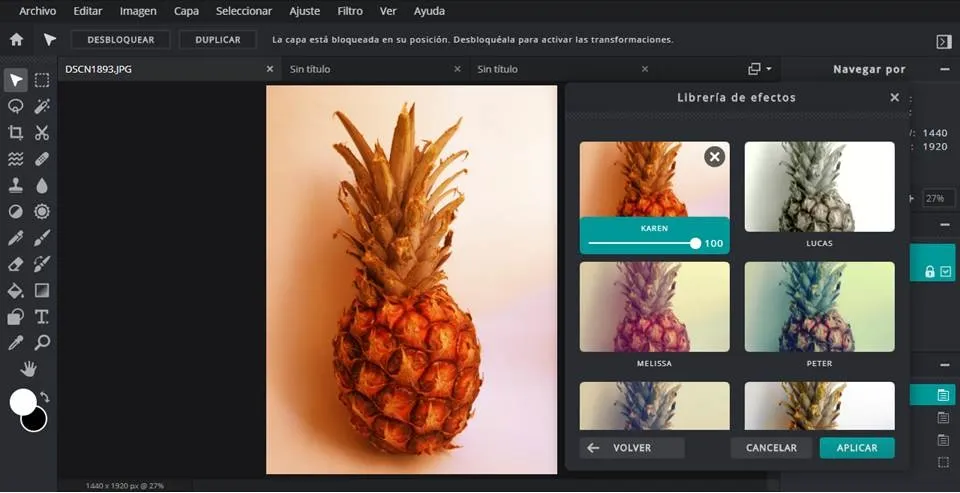Screen dimensions: 960x493
Task: Click APLICAR to apply the effect
Action: pyautogui.click(x=857, y=448)
